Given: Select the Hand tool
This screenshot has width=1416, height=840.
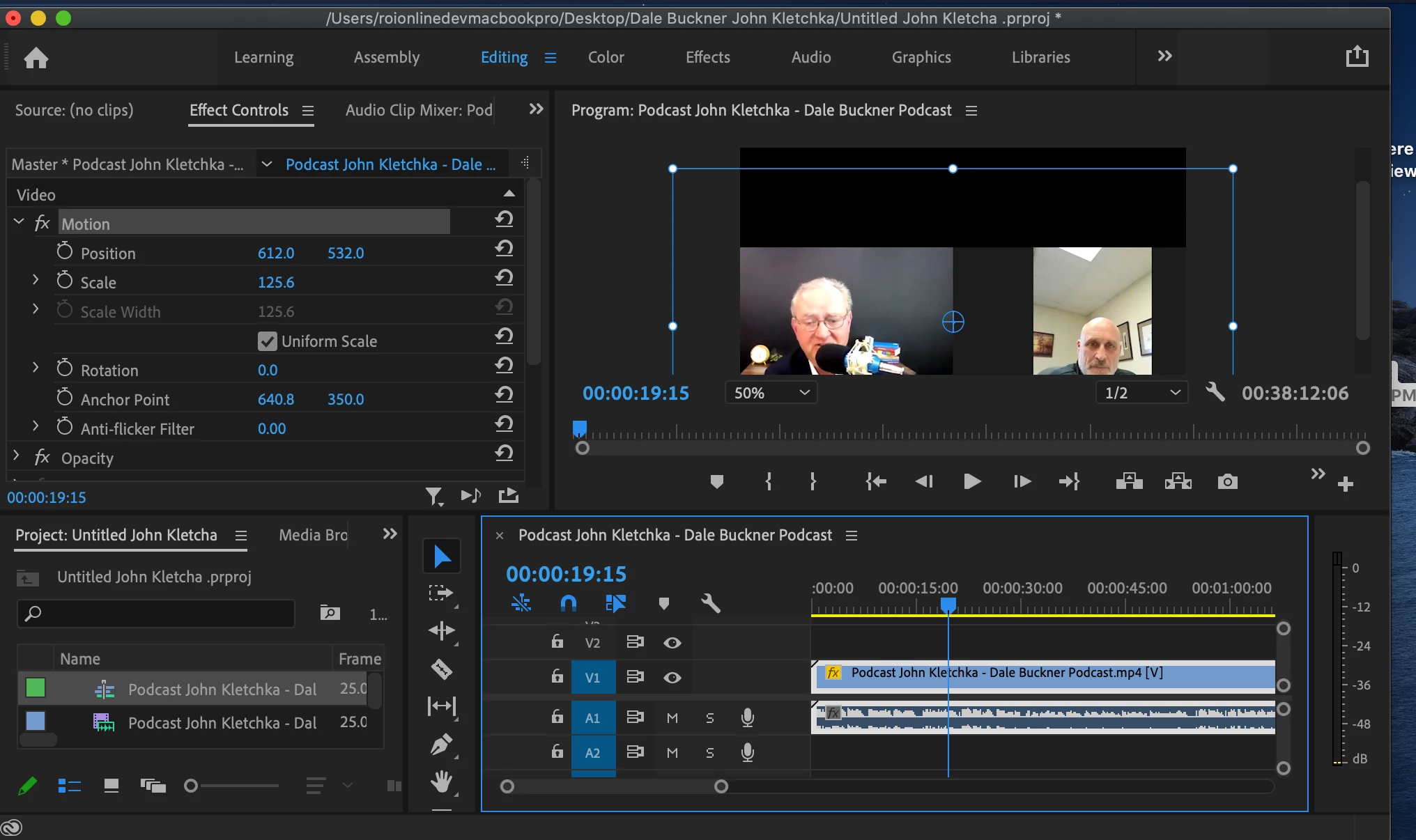Looking at the screenshot, I should pyautogui.click(x=442, y=781).
